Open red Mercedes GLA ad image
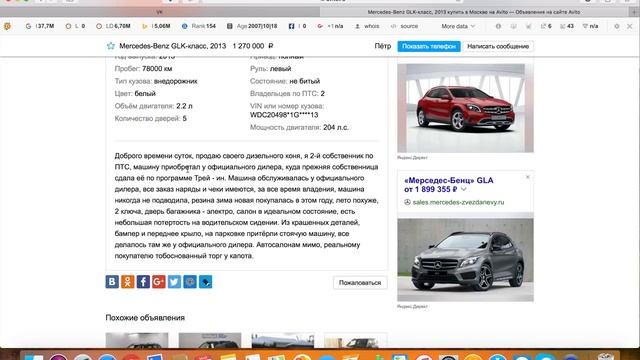Image resolution: width=640 pixels, height=360 pixels. pos(465,108)
